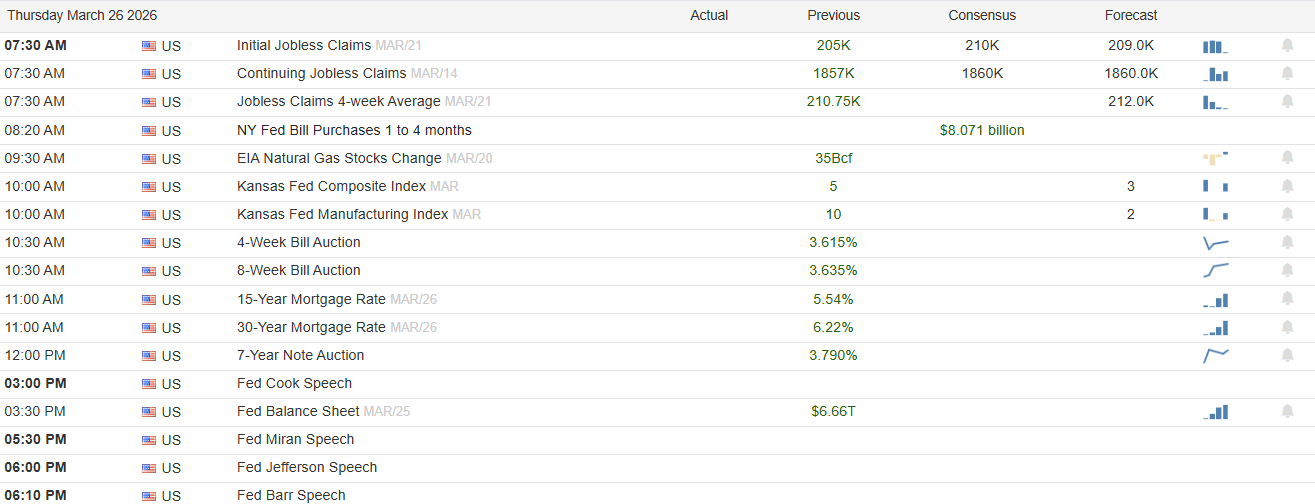The image size is (1315, 504).
Task: Click the Kansas Fed Manufacturing Index link
Action: click(x=342, y=214)
